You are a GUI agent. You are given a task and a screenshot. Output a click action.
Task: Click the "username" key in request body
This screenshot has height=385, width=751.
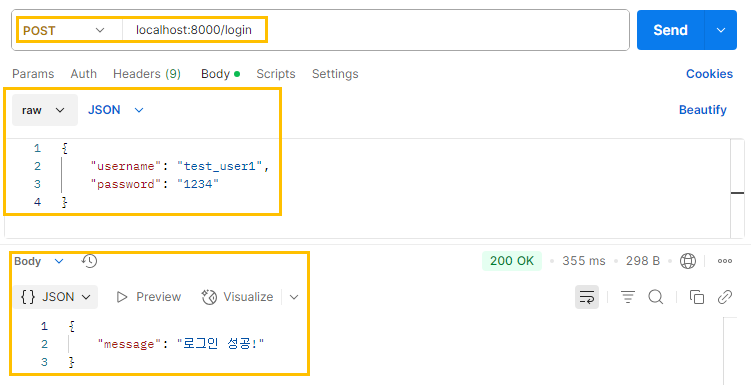coord(126,166)
